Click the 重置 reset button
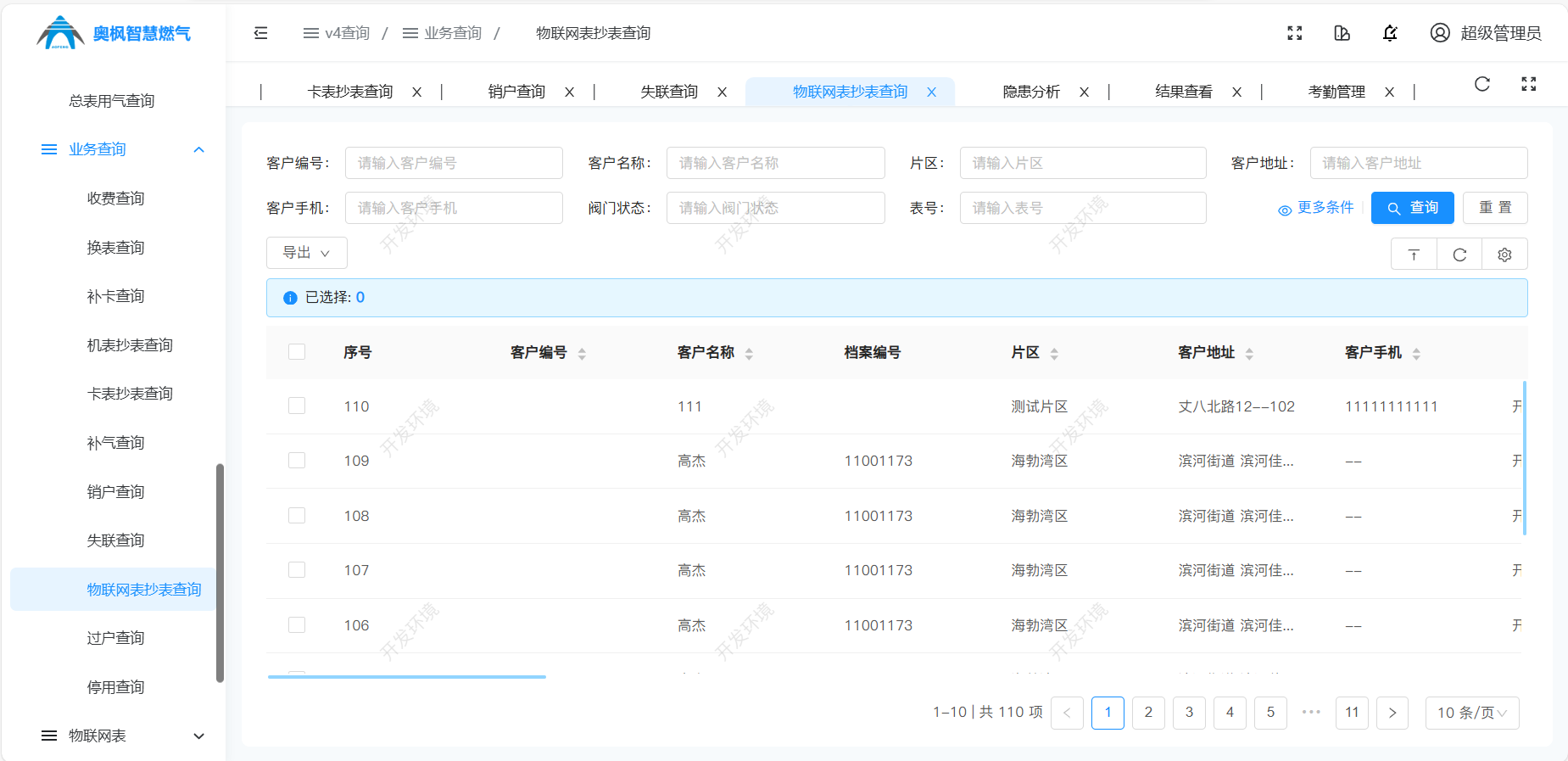 pyautogui.click(x=1496, y=208)
